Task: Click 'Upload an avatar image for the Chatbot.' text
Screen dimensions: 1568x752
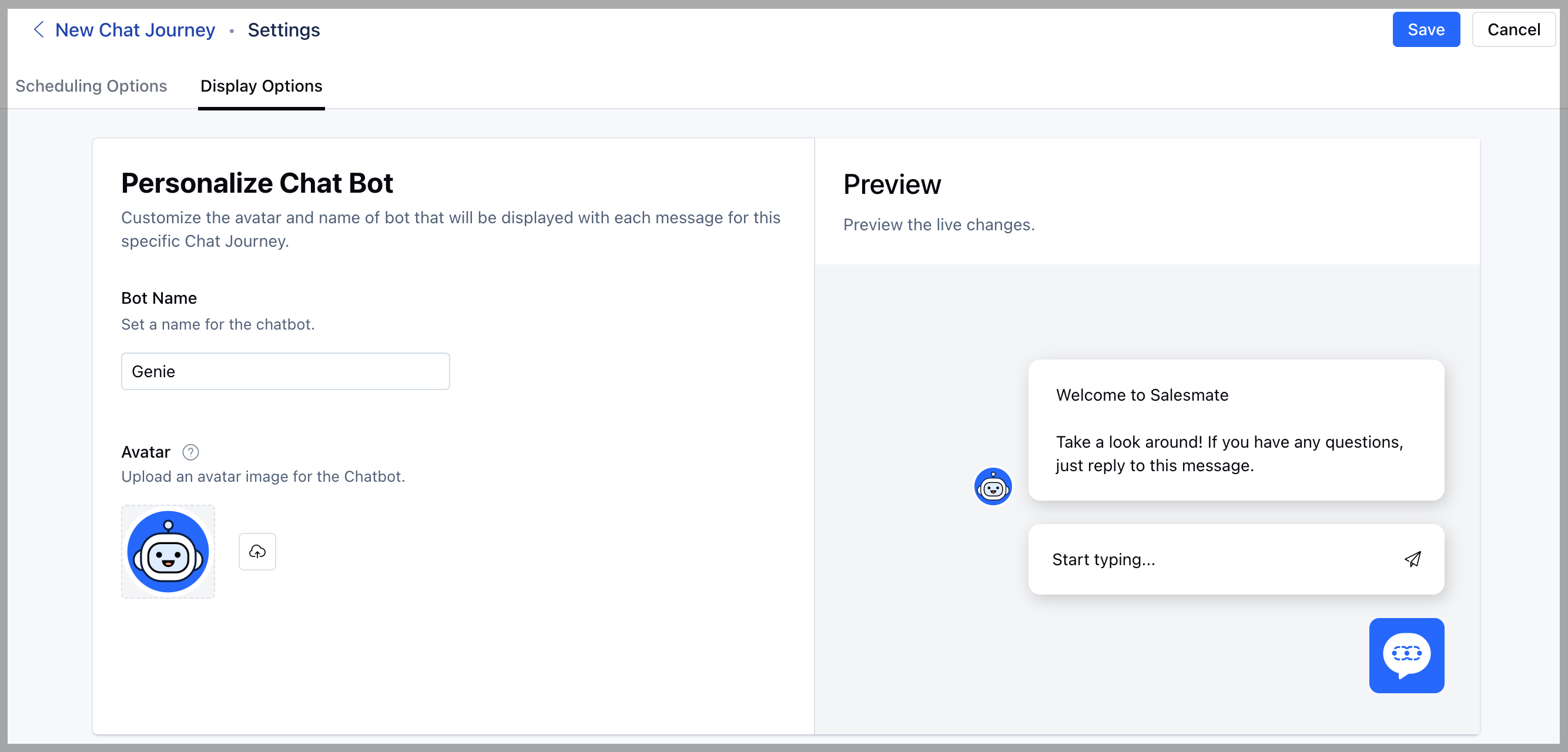Action: (263, 476)
